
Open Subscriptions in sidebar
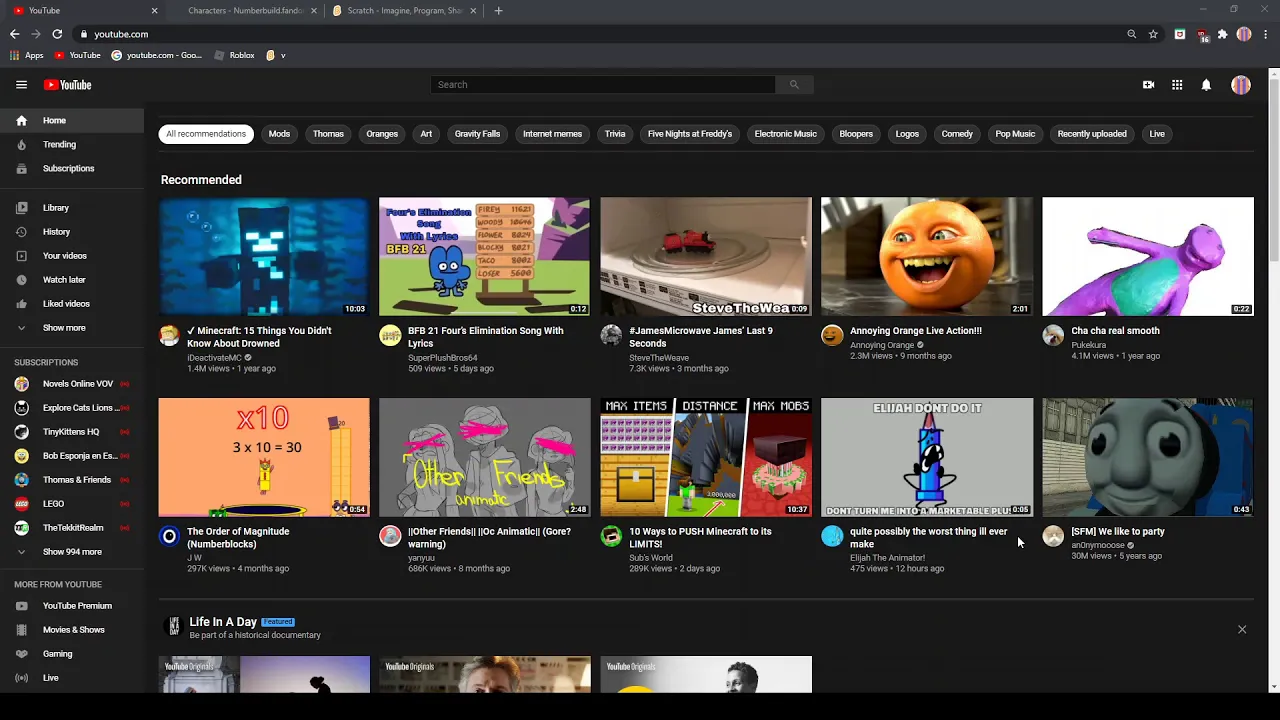(x=72, y=169)
